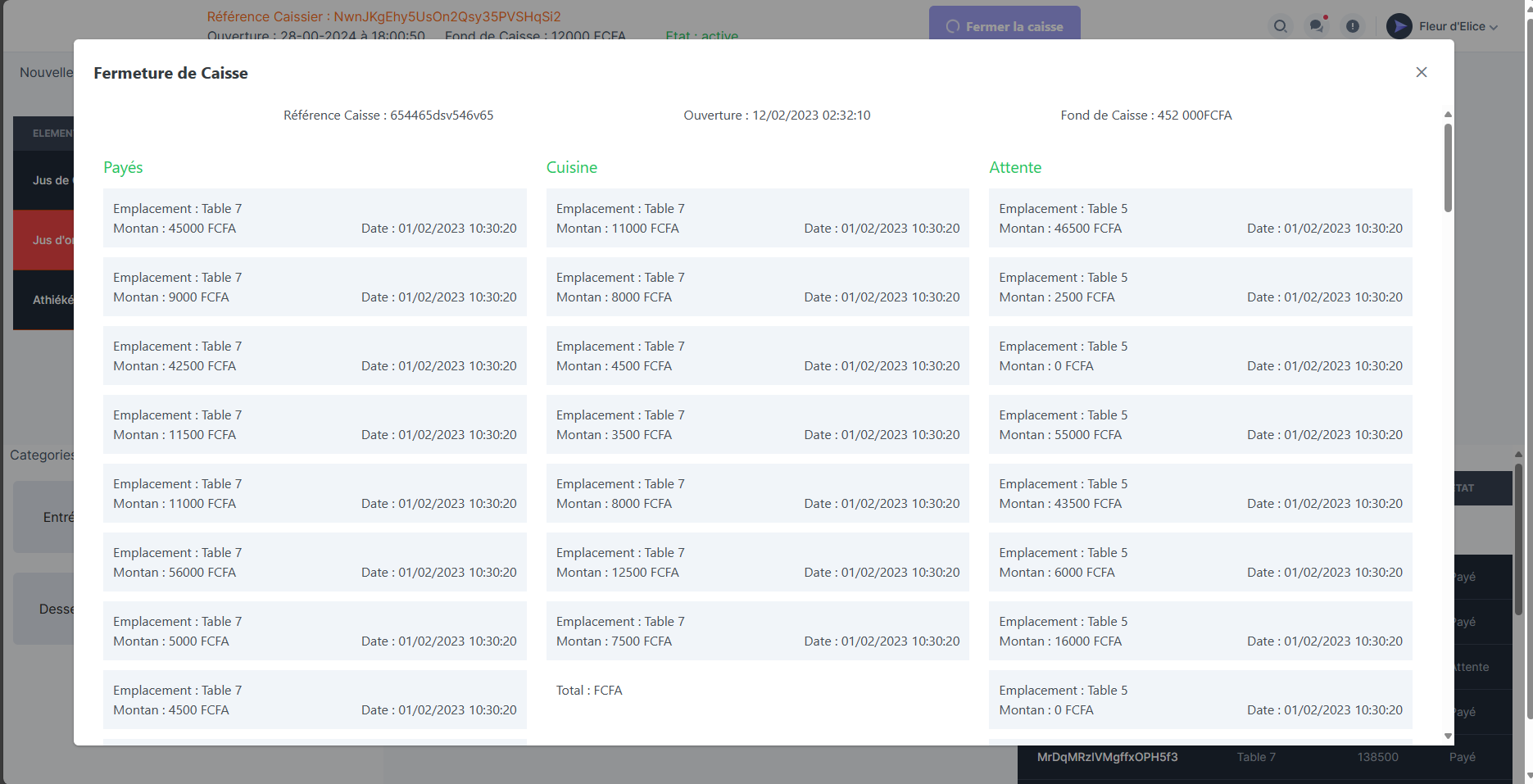Click the alert info icon in the header
This screenshot has width=1533, height=784.
[x=1353, y=26]
